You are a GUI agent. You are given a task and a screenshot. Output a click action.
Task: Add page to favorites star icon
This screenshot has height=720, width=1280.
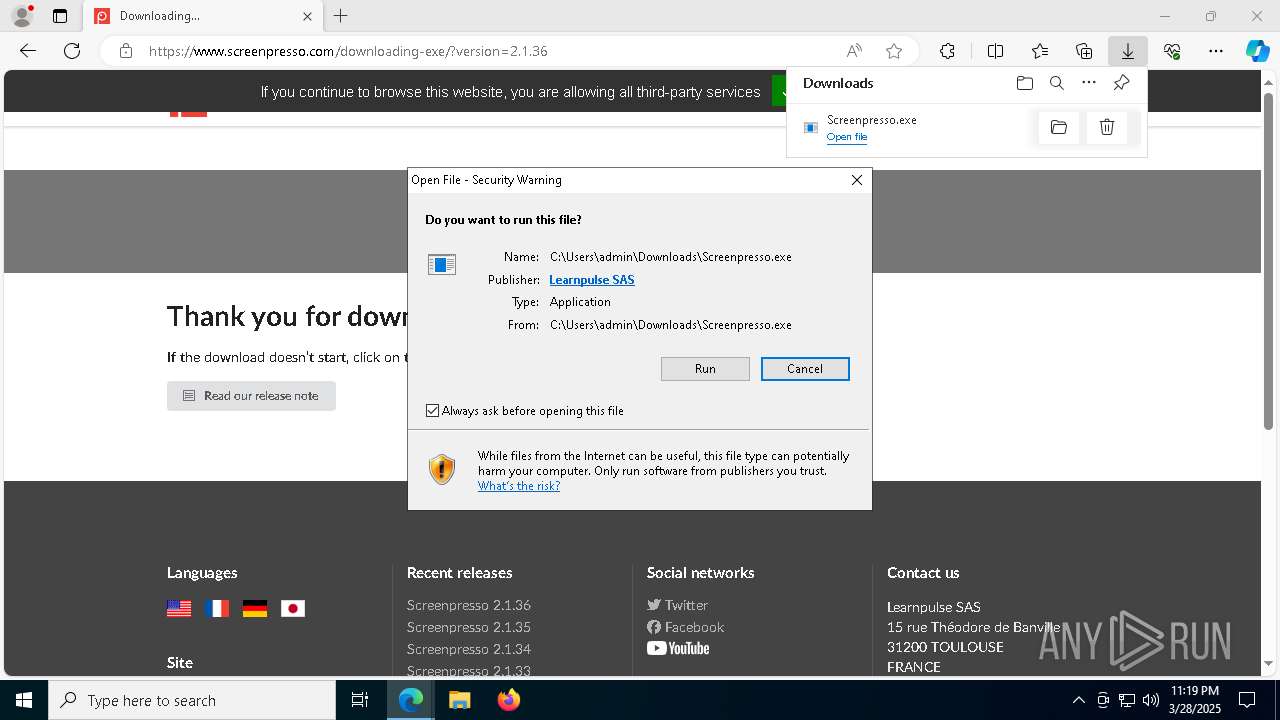tap(894, 51)
